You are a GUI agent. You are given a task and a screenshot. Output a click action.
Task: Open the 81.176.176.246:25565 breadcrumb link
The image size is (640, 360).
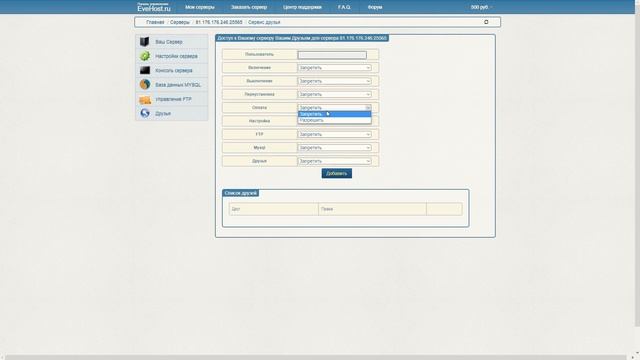(x=219, y=22)
